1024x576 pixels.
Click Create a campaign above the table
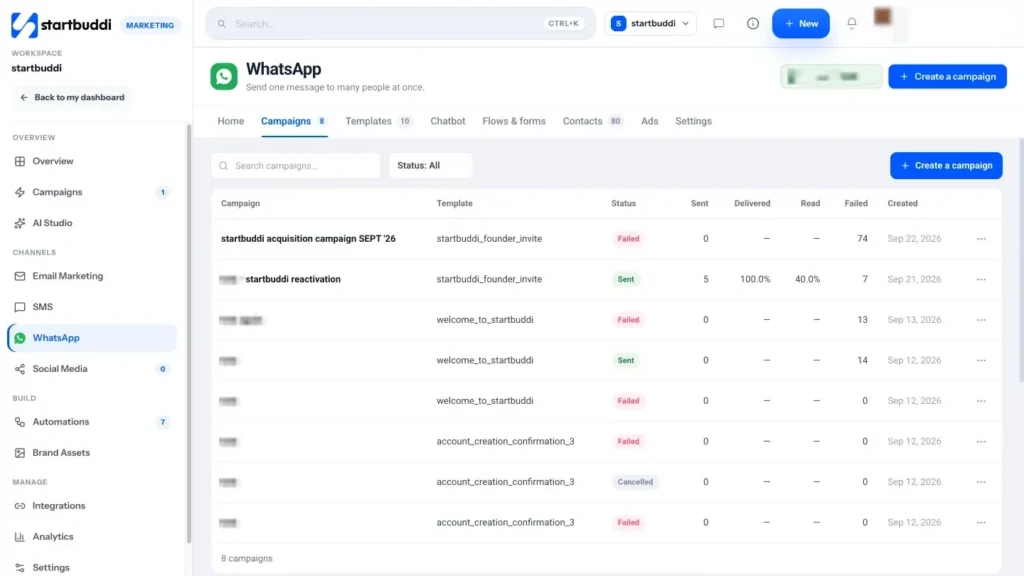[x=946, y=166]
